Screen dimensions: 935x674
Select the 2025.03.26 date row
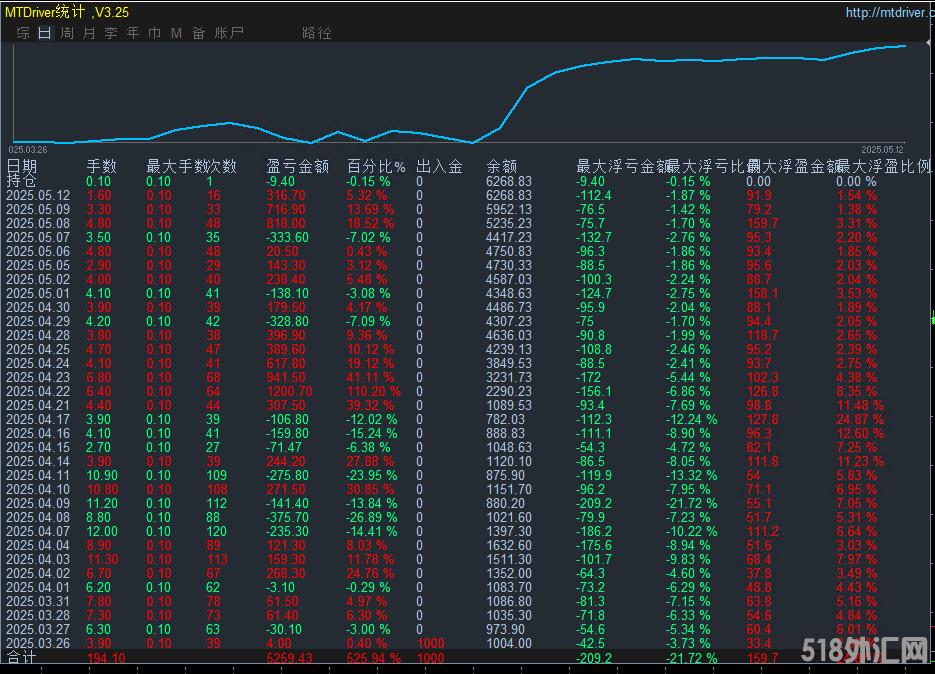click(x=468, y=644)
